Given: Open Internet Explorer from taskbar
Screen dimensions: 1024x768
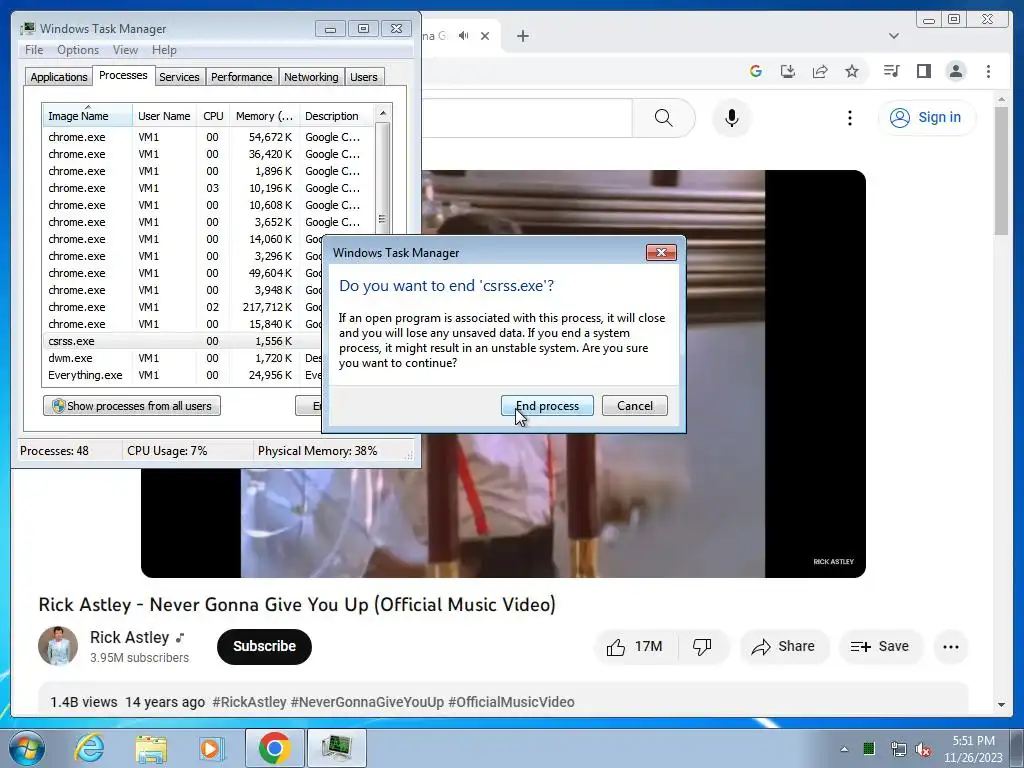Looking at the screenshot, I should [89, 748].
